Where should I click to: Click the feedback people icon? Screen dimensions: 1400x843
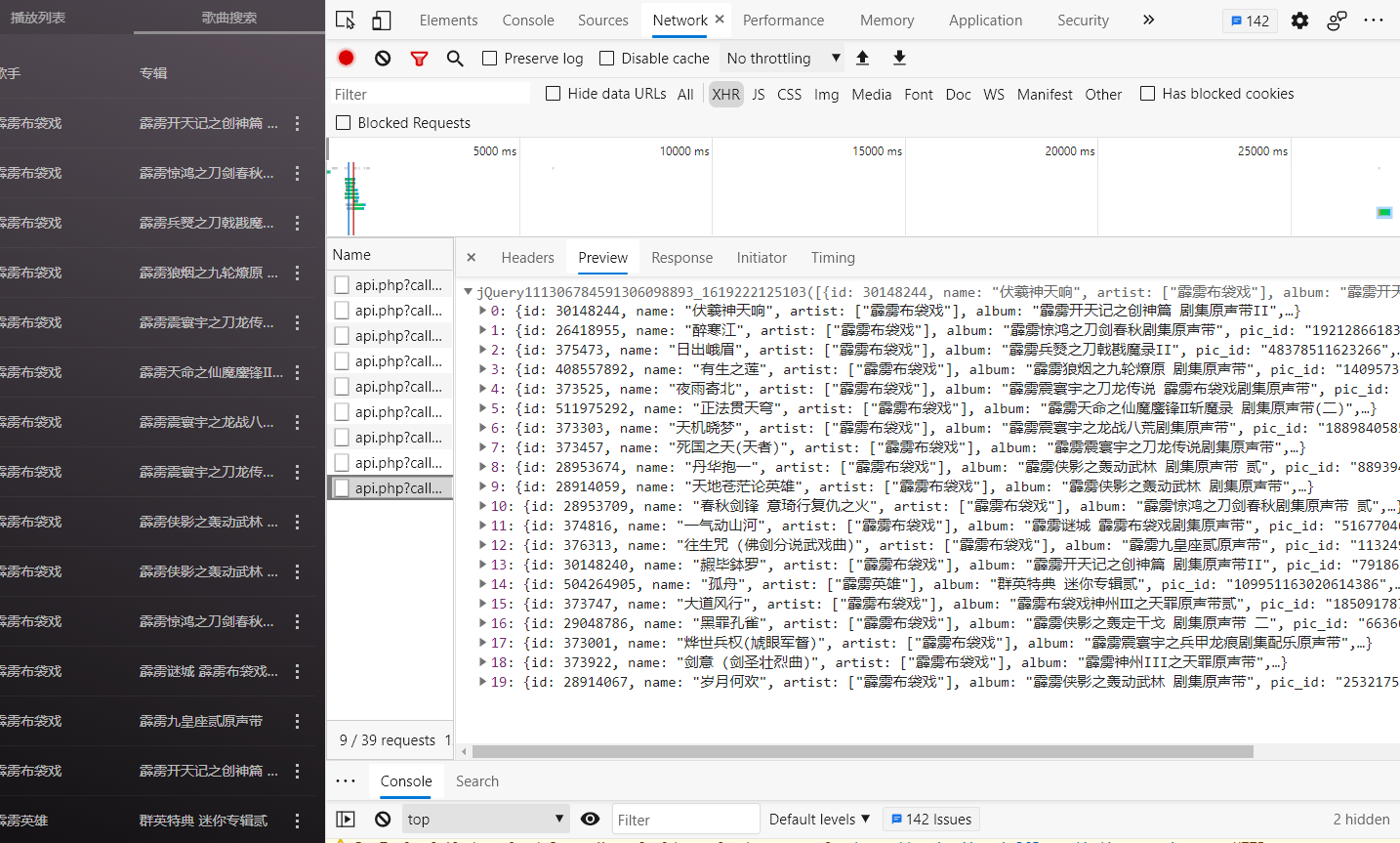1337,20
